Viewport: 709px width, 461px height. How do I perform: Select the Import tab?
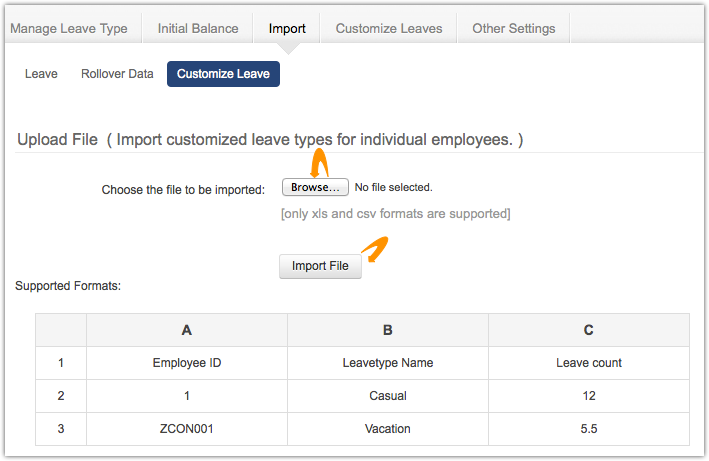pyautogui.click(x=287, y=28)
